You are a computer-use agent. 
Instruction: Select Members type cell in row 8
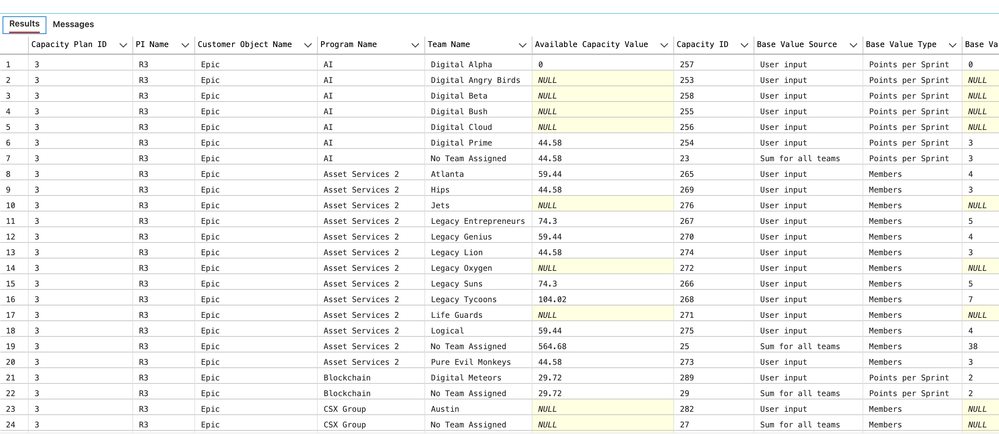912,174
